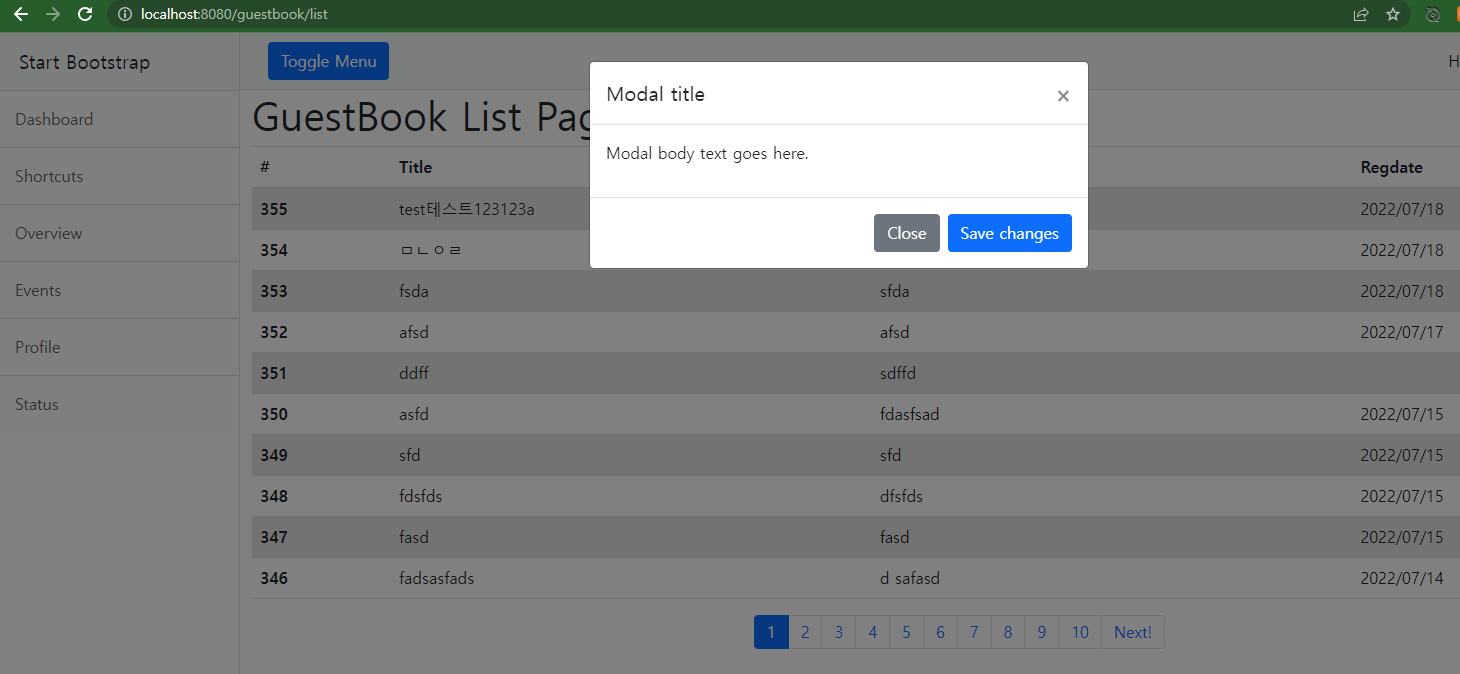Click row number 352
Image resolution: width=1460 pixels, height=674 pixels.
coord(274,332)
